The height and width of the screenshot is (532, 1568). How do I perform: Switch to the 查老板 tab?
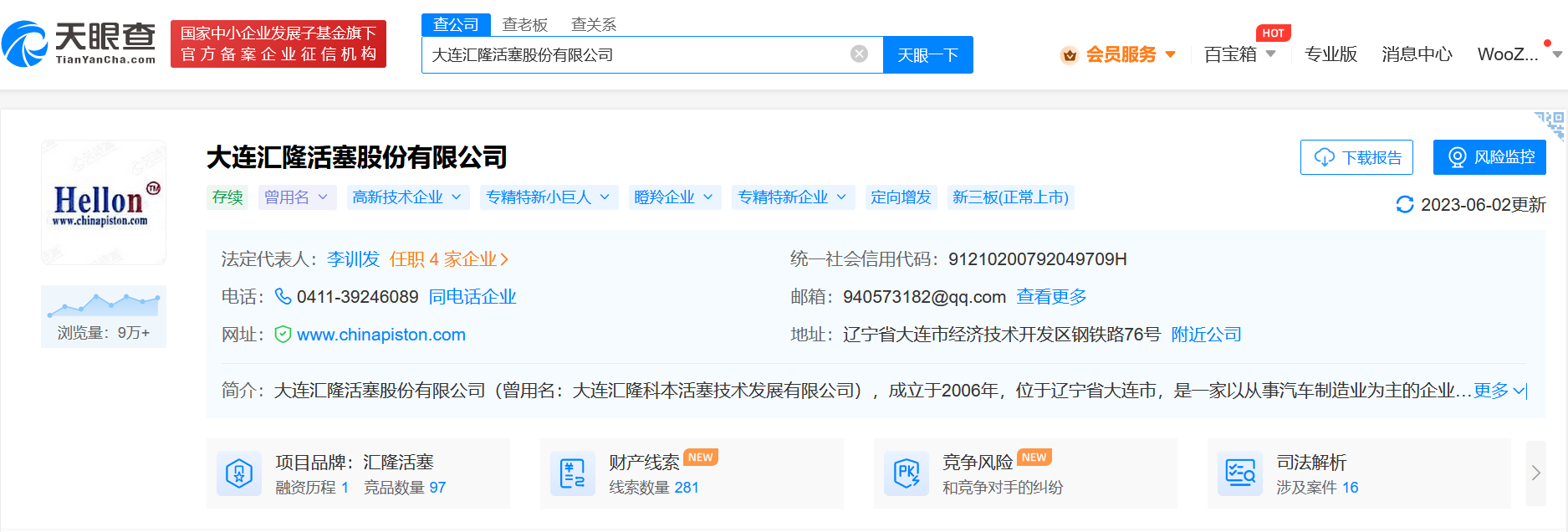pos(525,25)
